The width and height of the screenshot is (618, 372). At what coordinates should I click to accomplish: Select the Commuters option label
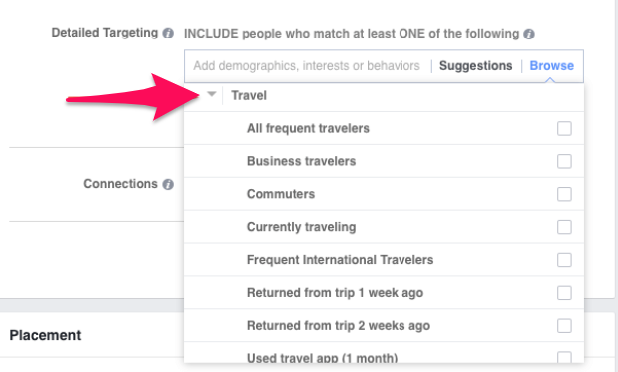[x=281, y=194]
